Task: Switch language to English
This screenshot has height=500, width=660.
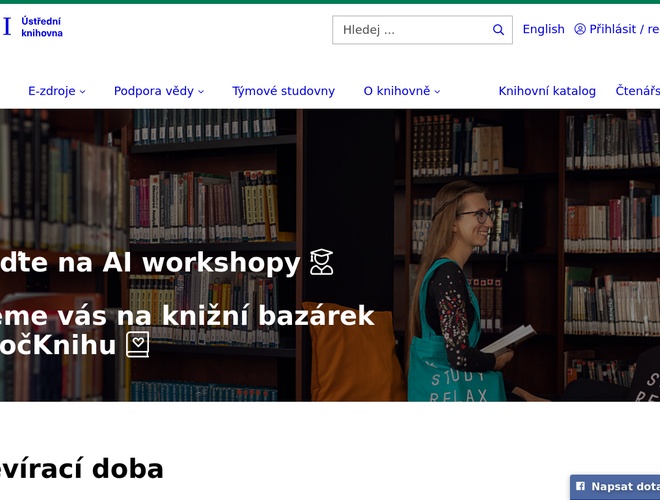Action: point(543,29)
